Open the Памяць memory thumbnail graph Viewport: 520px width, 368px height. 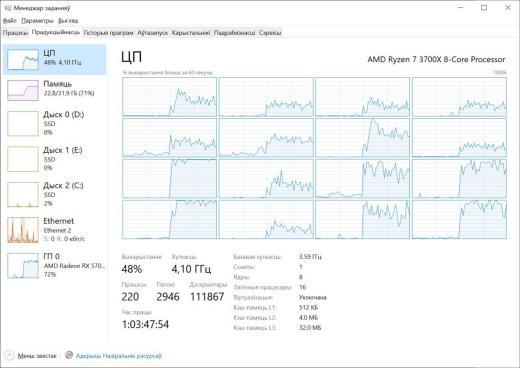pyautogui.click(x=23, y=90)
